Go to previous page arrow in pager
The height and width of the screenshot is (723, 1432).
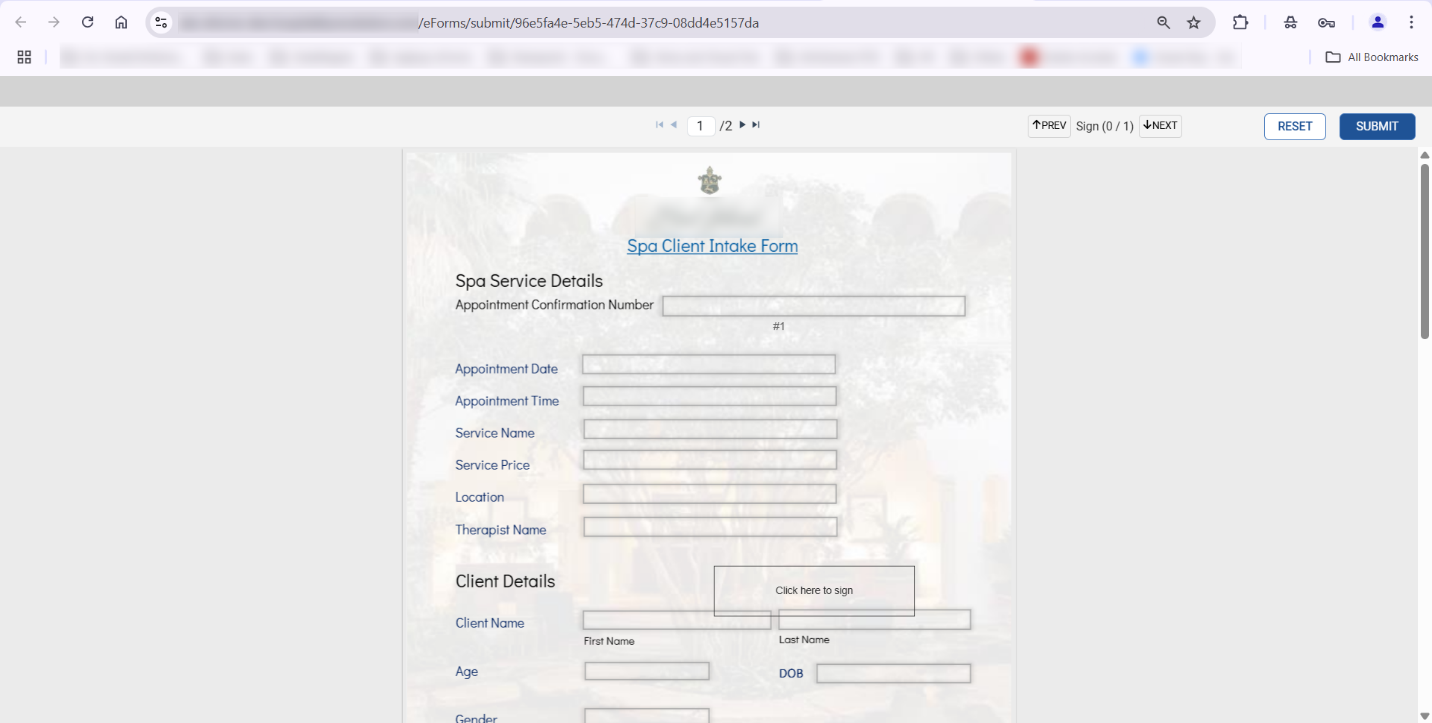coord(673,125)
